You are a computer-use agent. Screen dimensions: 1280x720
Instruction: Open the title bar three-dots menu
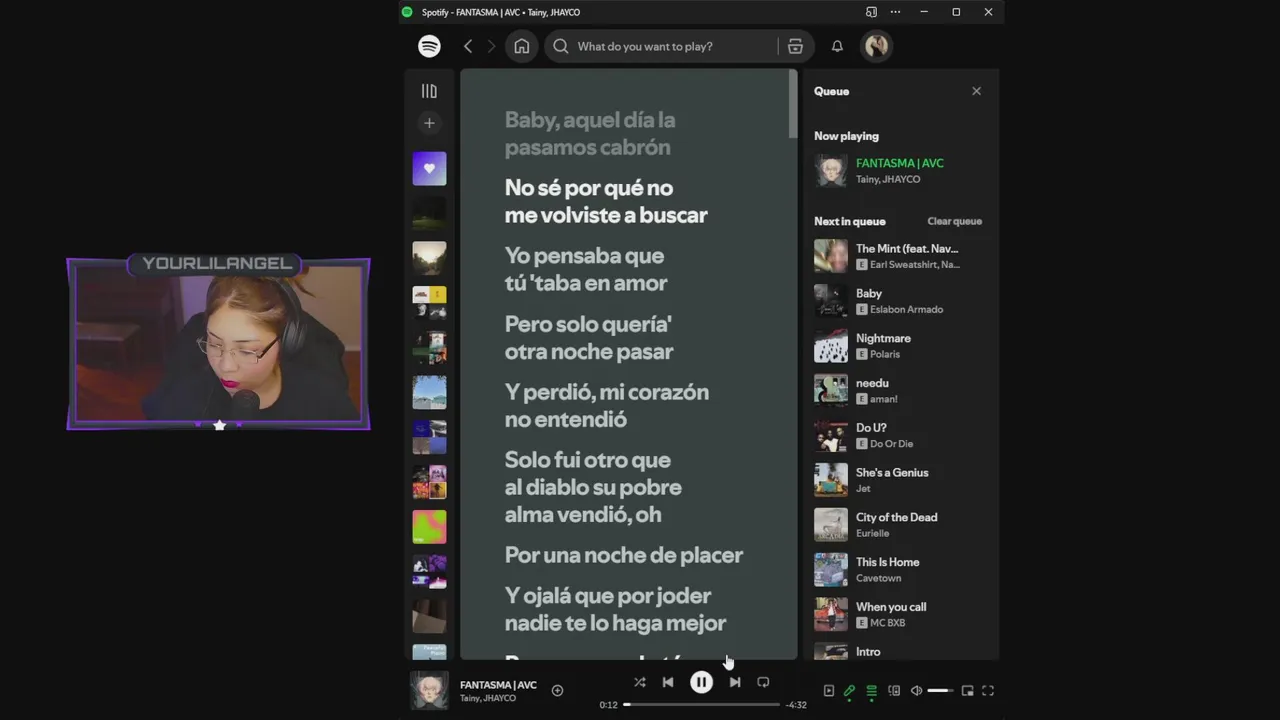(x=895, y=12)
